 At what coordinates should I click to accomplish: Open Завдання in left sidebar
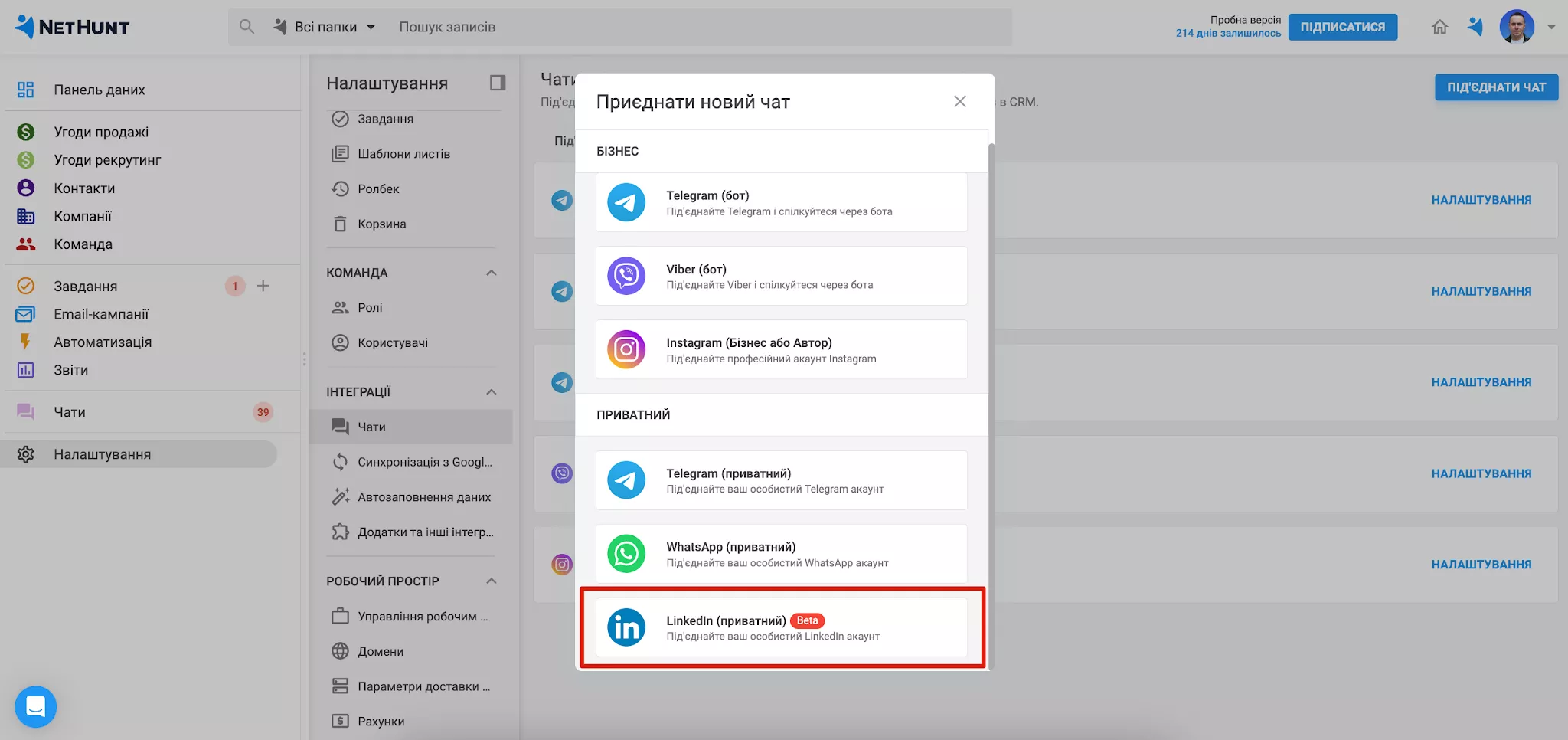(x=85, y=286)
